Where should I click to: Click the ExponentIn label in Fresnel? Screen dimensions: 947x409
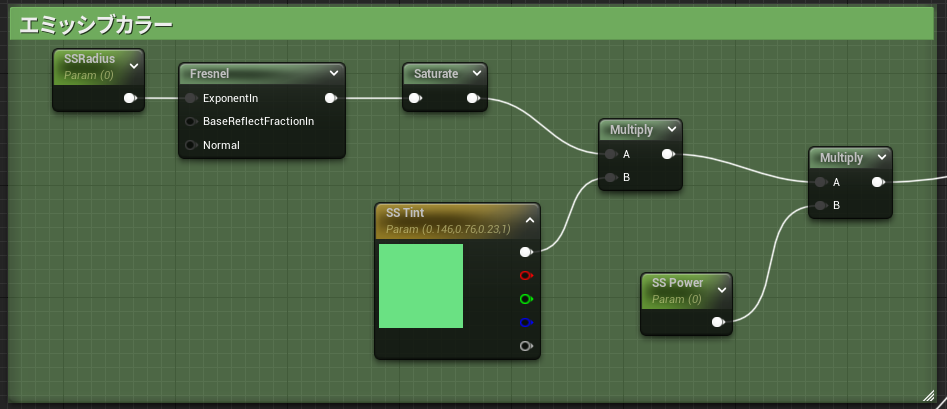tap(230, 98)
